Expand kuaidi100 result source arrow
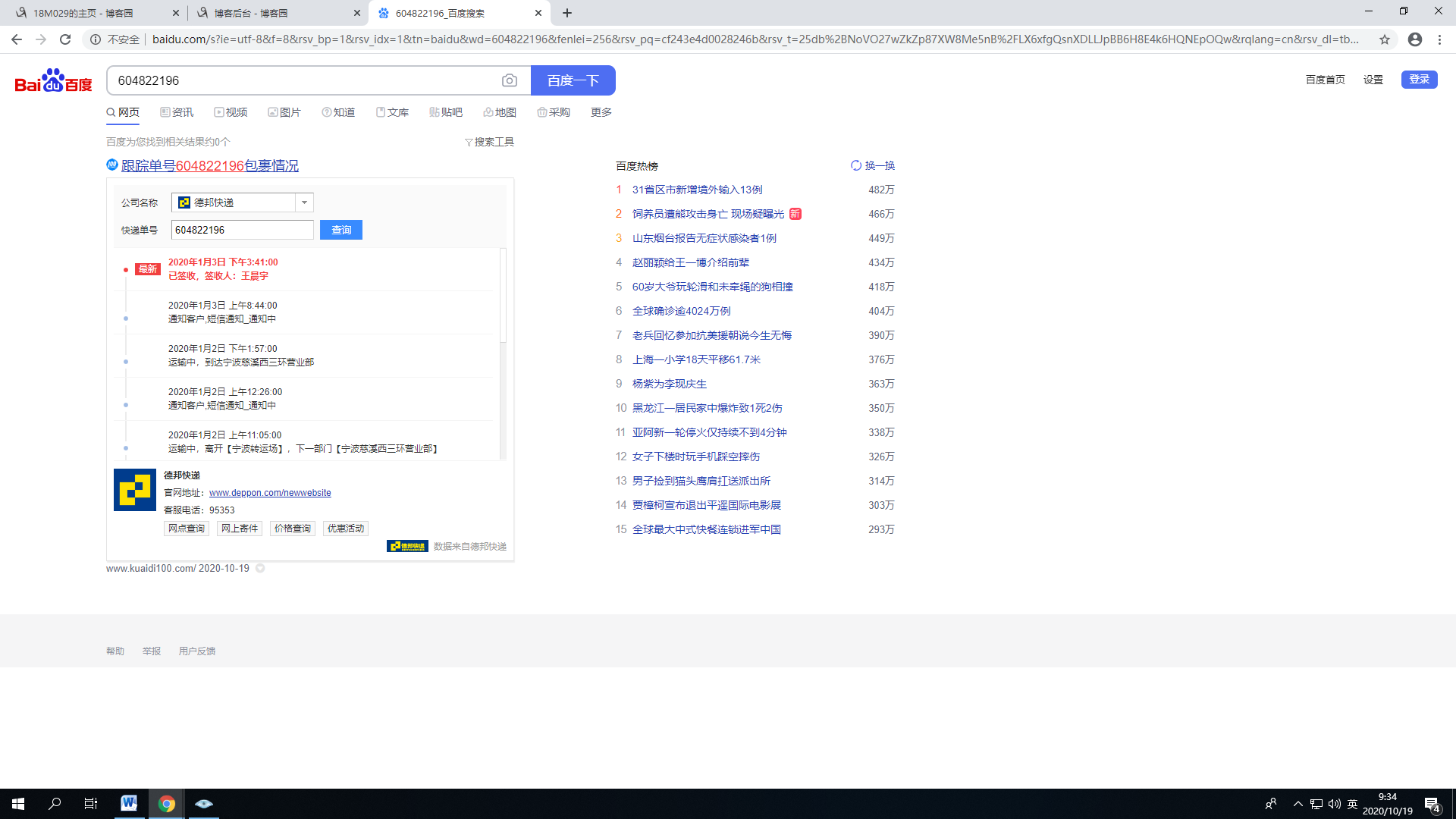The height and width of the screenshot is (819, 1456). (260, 568)
